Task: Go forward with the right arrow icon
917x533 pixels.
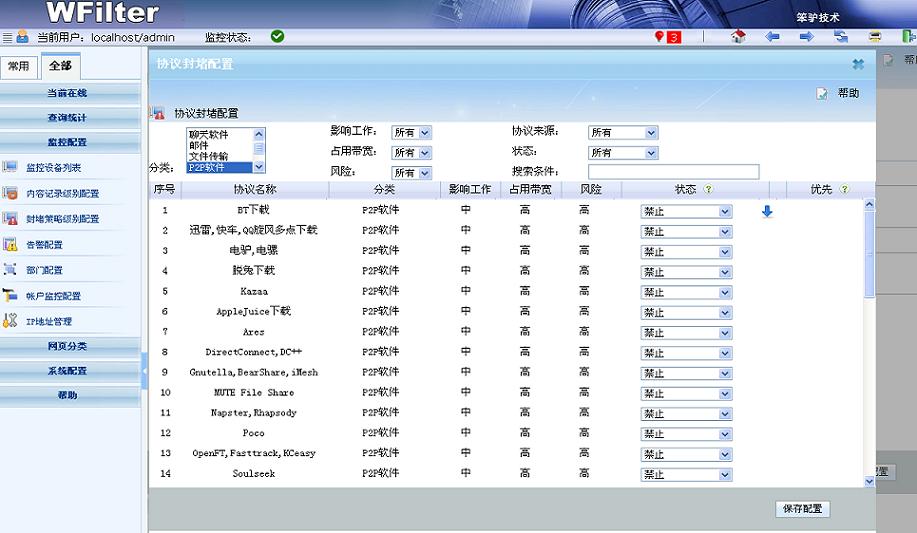Action: [806, 37]
